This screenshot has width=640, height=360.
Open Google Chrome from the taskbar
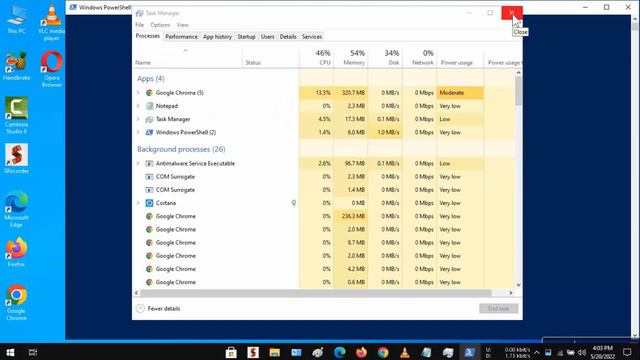[x=382, y=352]
